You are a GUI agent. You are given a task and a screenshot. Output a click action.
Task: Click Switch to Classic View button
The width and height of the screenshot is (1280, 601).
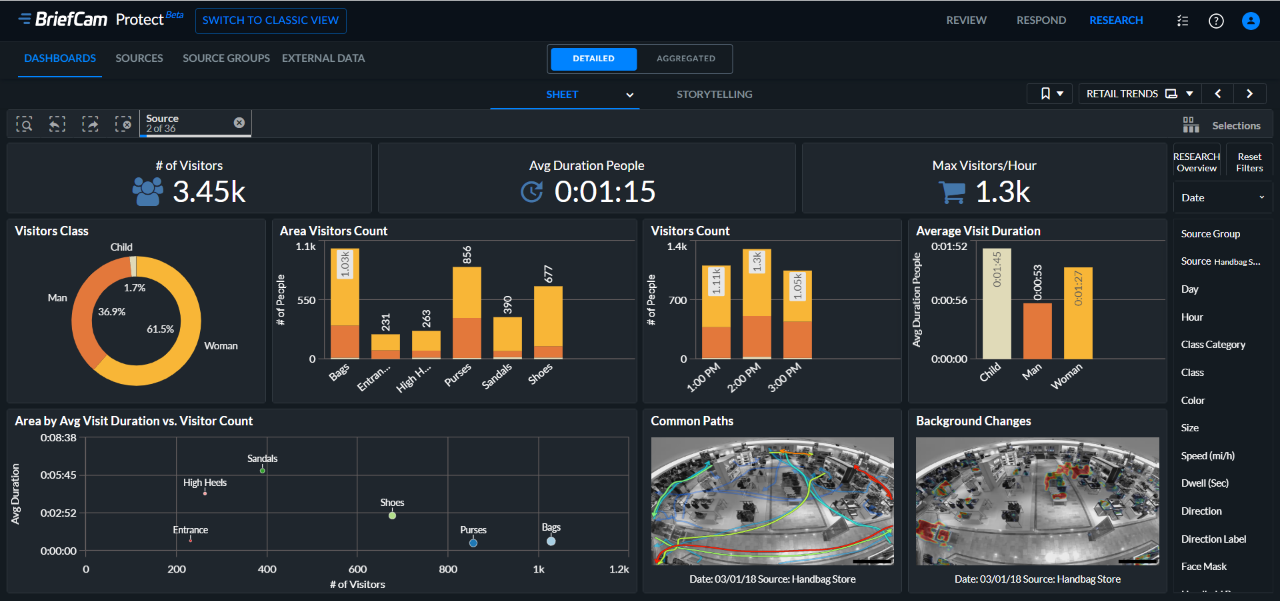click(x=271, y=21)
